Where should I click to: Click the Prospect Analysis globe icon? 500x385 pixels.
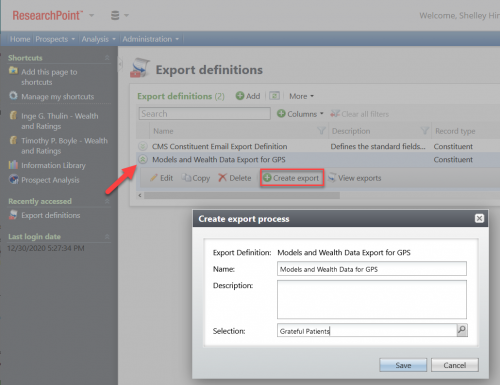[x=13, y=179]
